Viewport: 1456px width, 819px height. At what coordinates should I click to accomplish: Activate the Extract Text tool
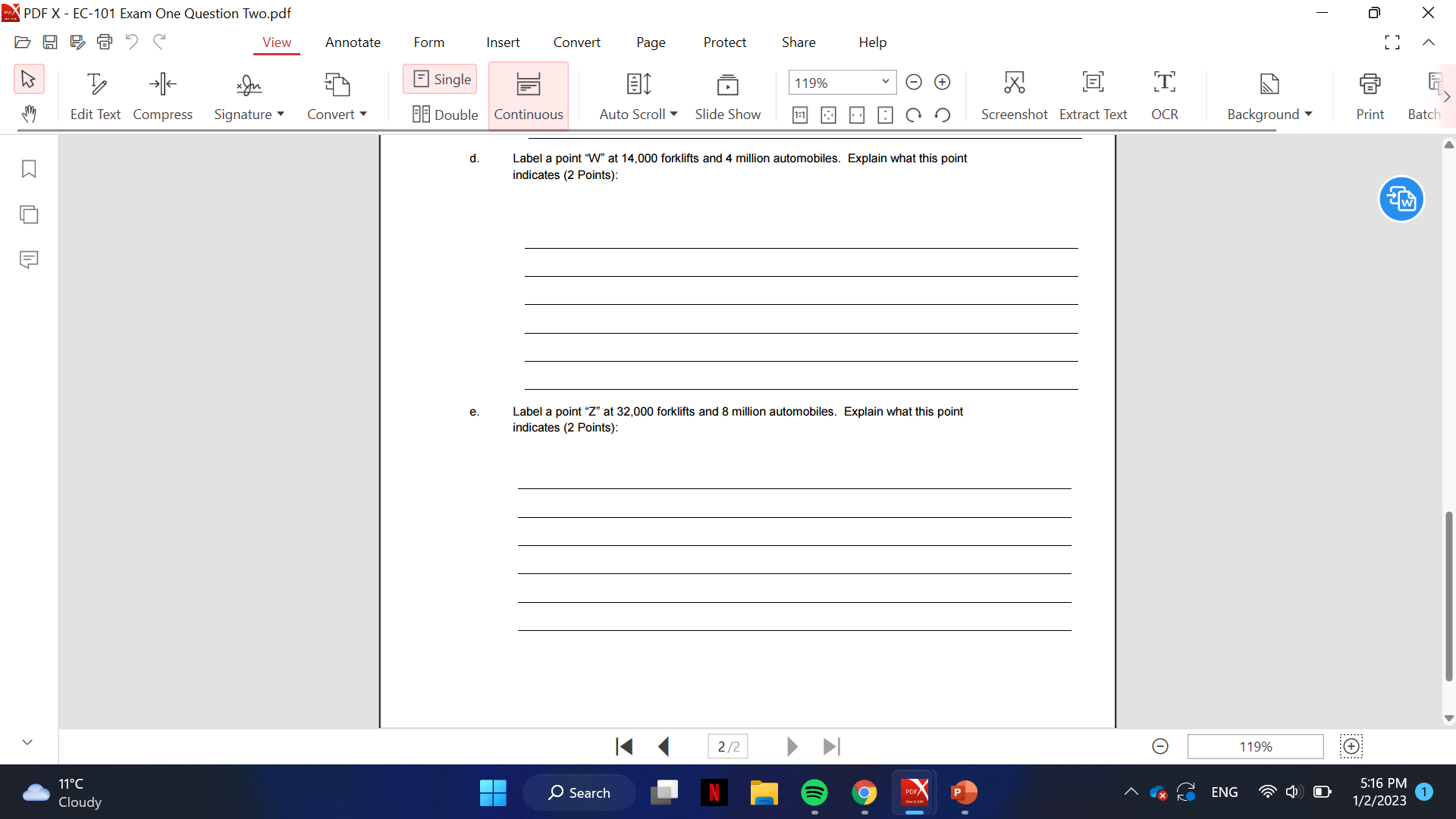click(1093, 94)
